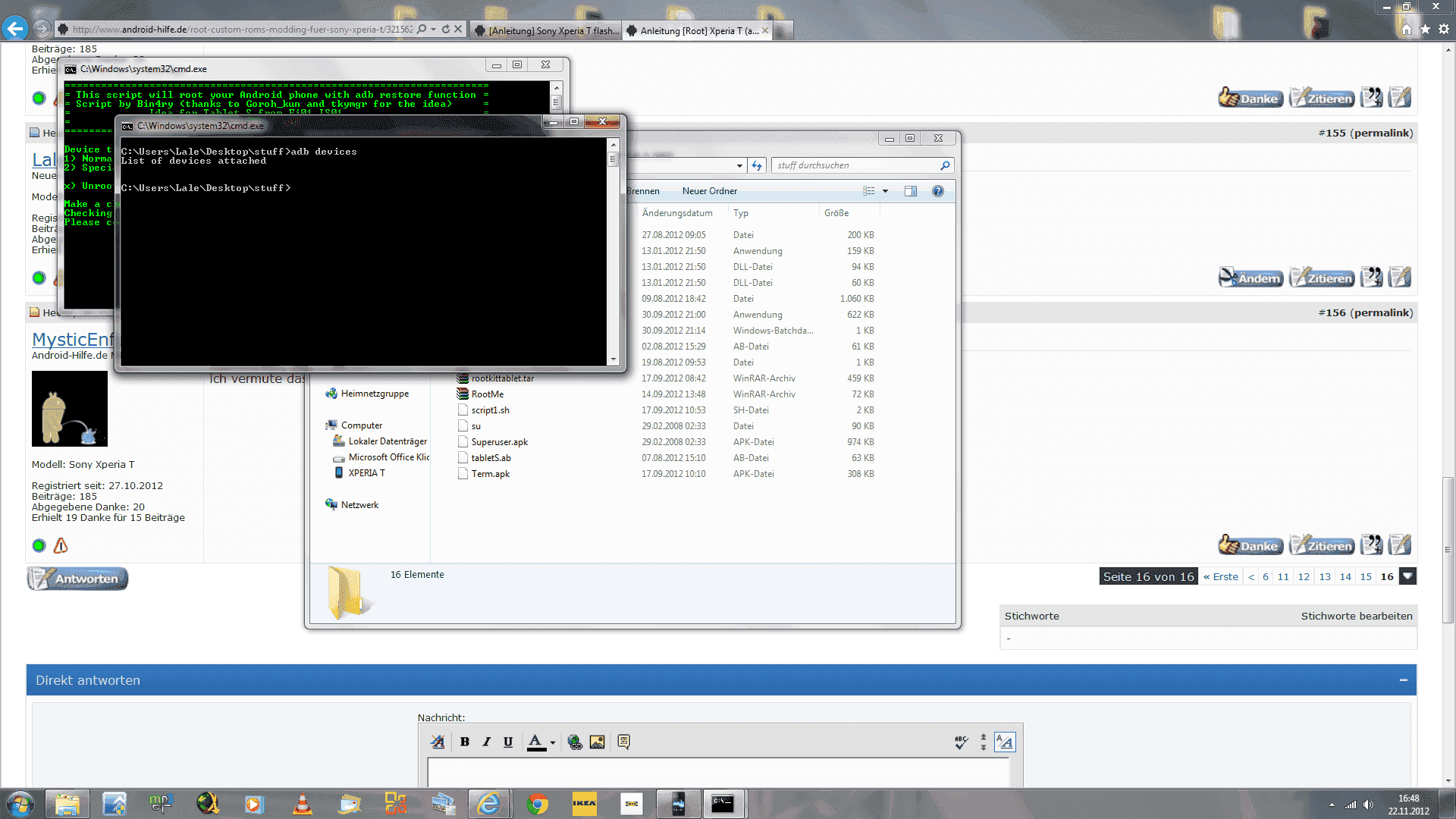Image resolution: width=1456 pixels, height=819 pixels.
Task: Click Neuer Ordner in Explorer toolbar
Action: (x=709, y=191)
